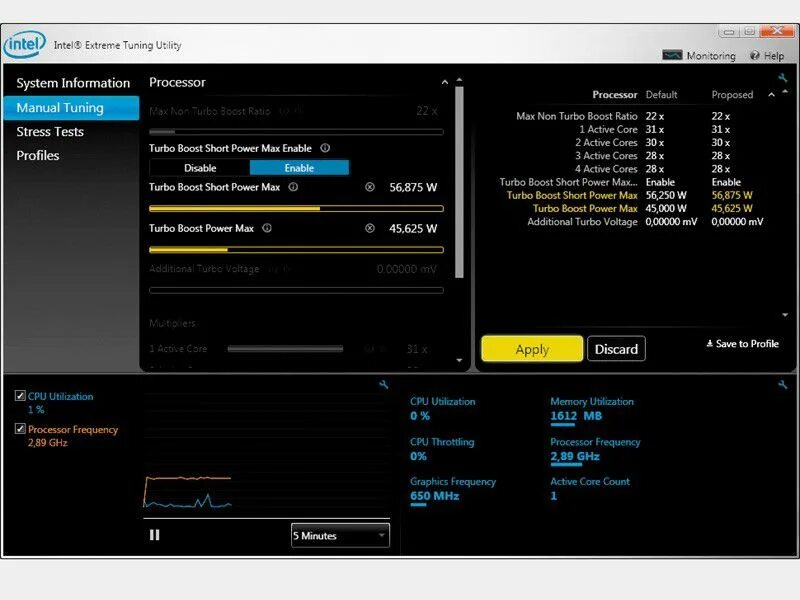Click scroll down arrow of Processor settings list
This screenshot has width=800, height=600.
(459, 360)
